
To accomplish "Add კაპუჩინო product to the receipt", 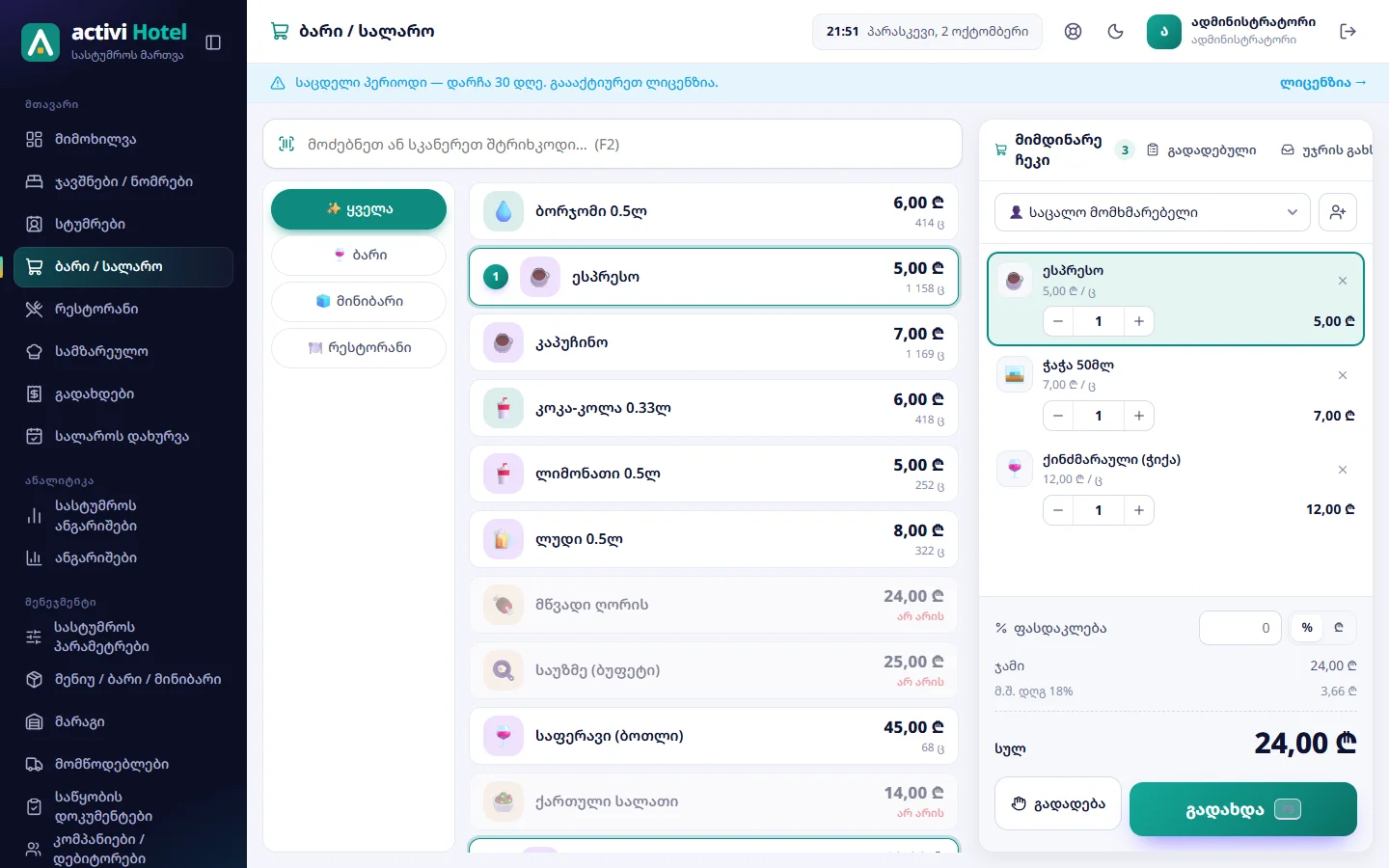I will pos(714,342).
